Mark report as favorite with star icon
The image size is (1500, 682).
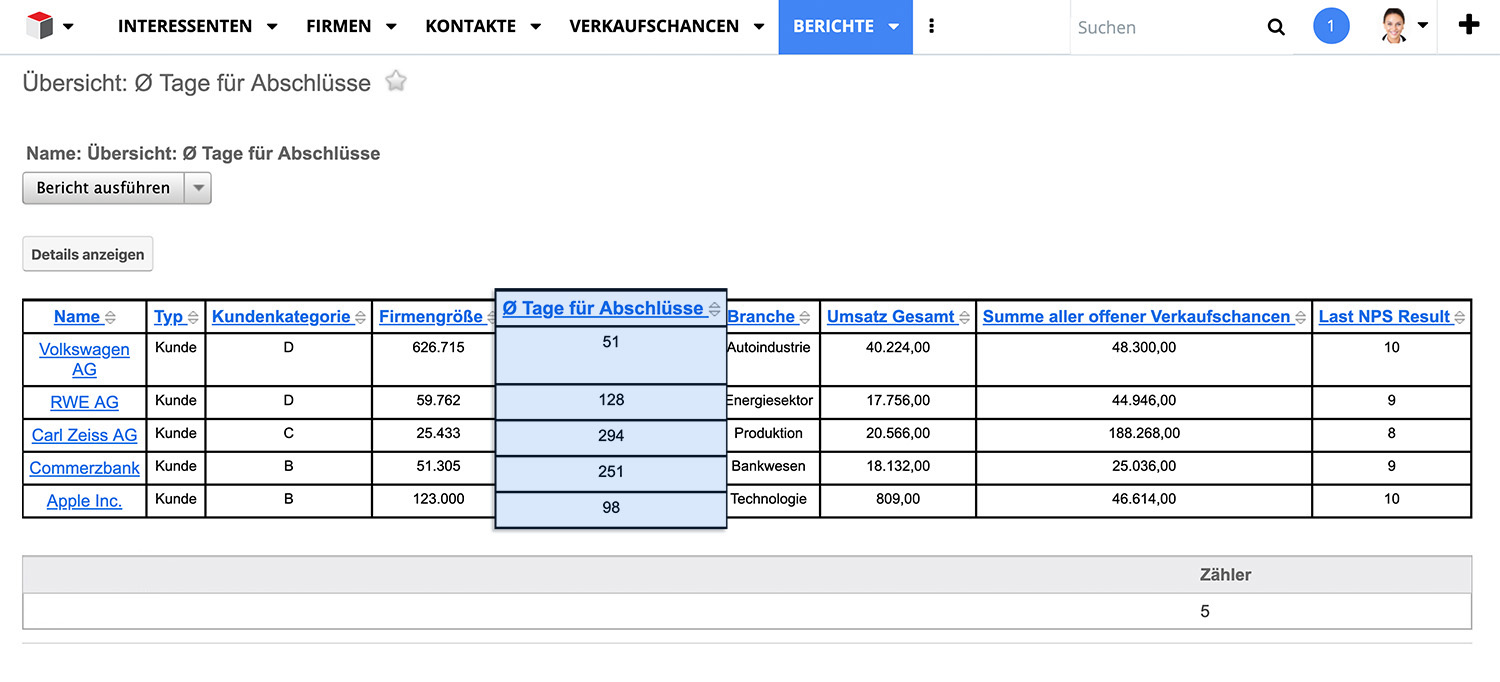(x=396, y=82)
